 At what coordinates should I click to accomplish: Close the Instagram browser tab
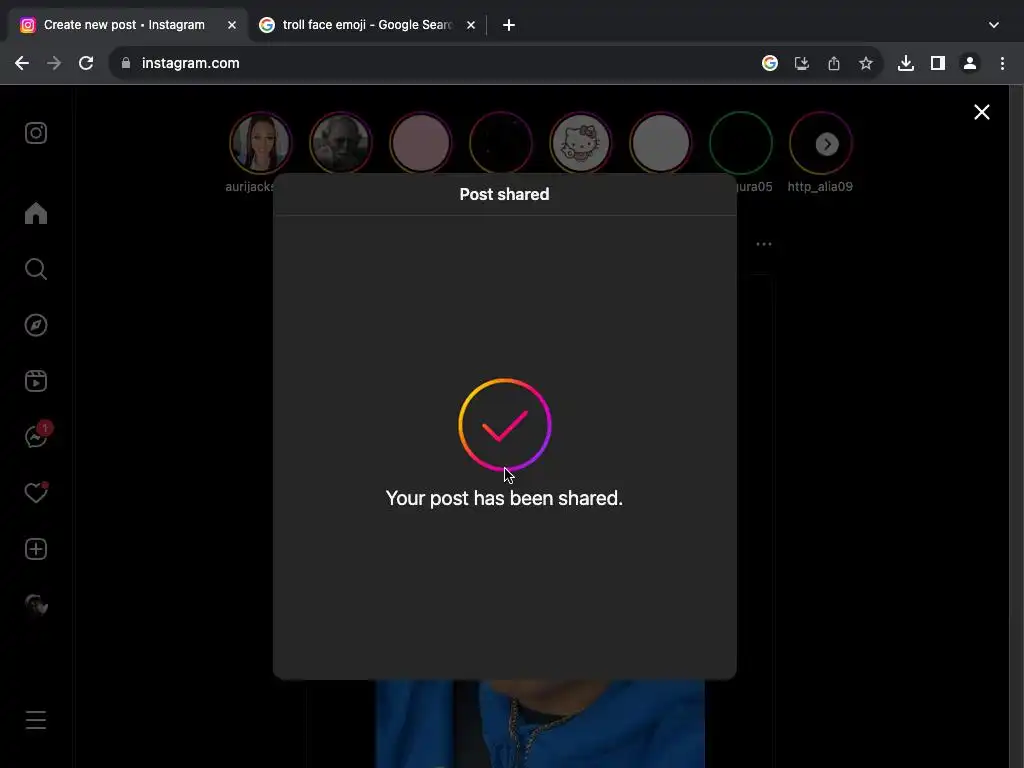click(232, 25)
